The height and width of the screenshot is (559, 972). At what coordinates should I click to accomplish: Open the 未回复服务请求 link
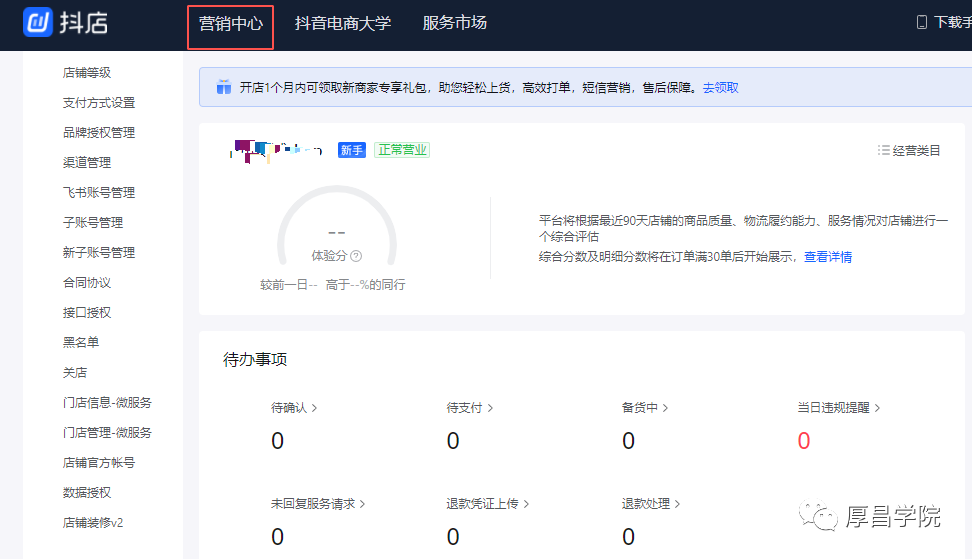pos(318,504)
